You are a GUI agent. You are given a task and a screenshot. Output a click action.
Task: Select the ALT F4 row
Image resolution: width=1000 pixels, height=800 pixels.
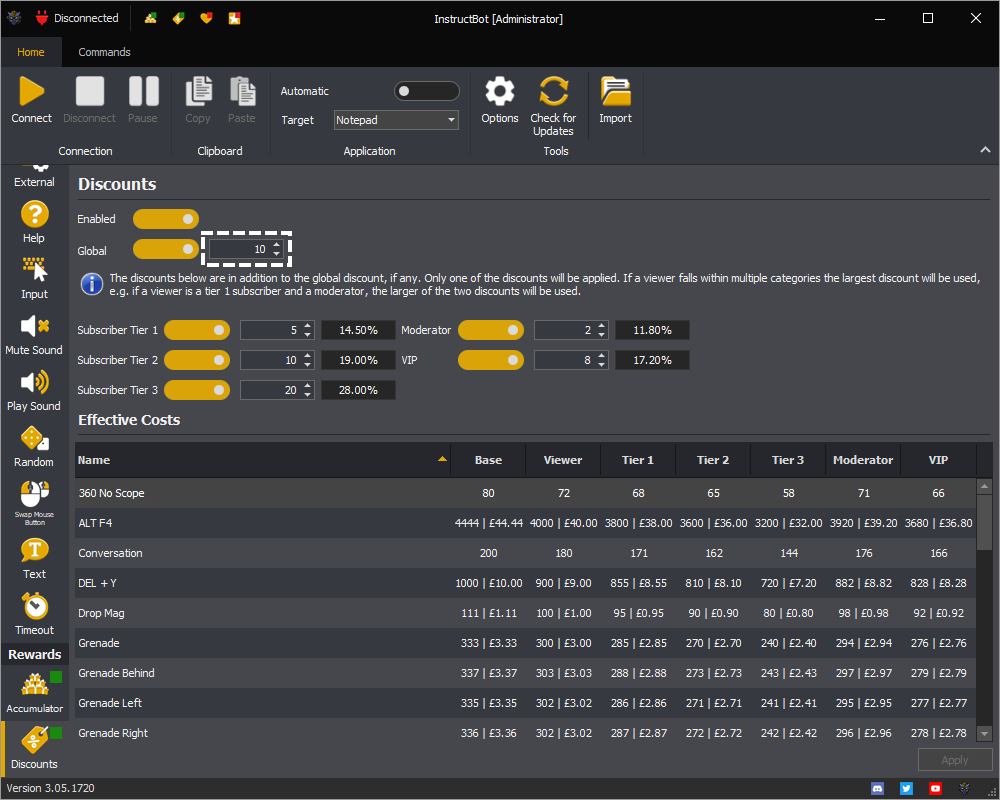tap(525, 523)
